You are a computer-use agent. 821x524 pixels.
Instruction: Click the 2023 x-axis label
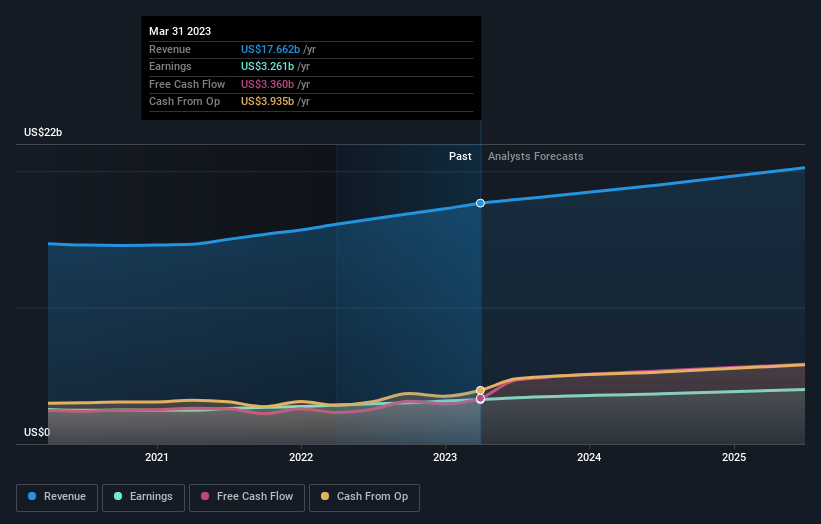click(445, 457)
